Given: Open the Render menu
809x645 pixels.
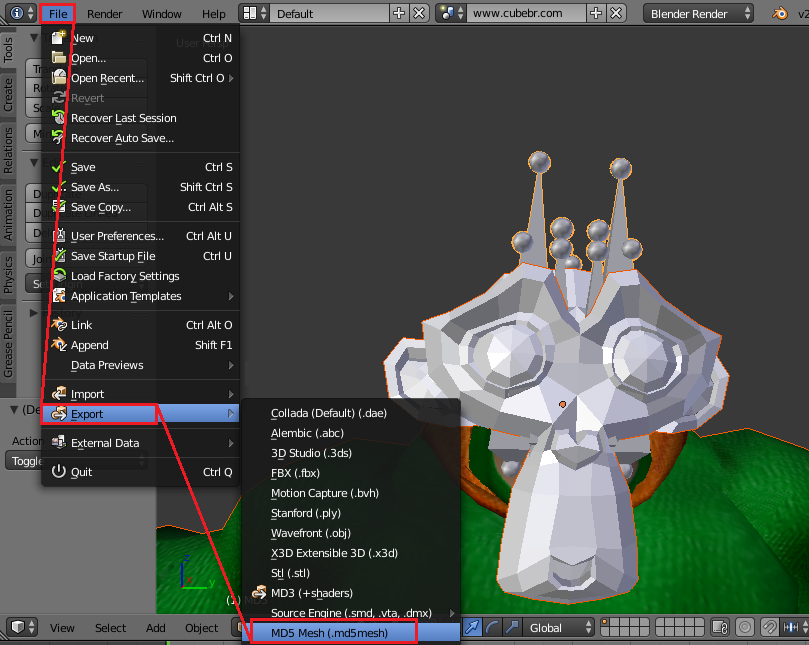Looking at the screenshot, I should (x=104, y=14).
